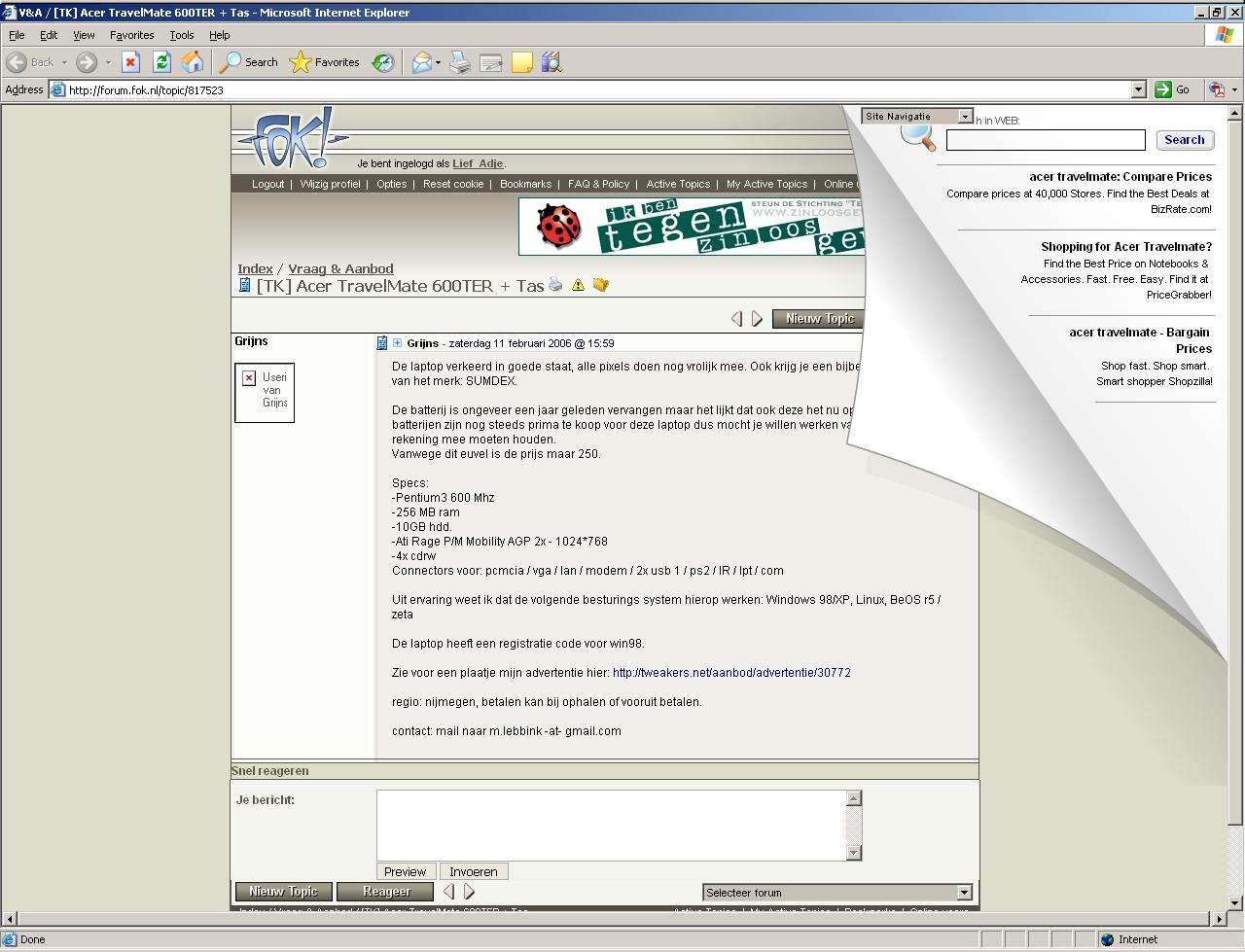Viewport: 1245px width, 952px height.
Task: Open the tweakers.net advertentie link
Action: (731, 672)
